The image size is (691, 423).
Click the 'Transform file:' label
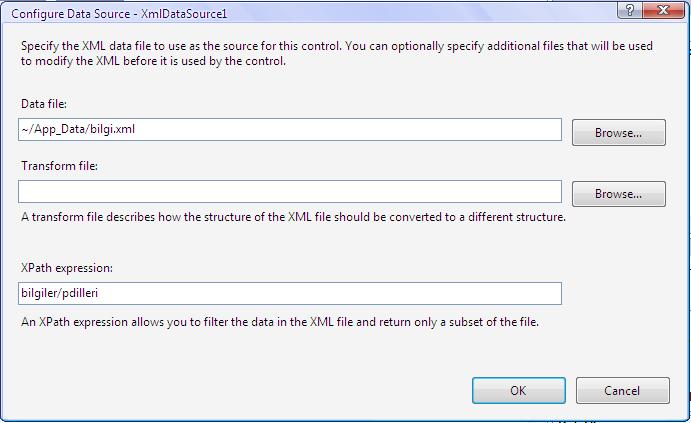58,166
